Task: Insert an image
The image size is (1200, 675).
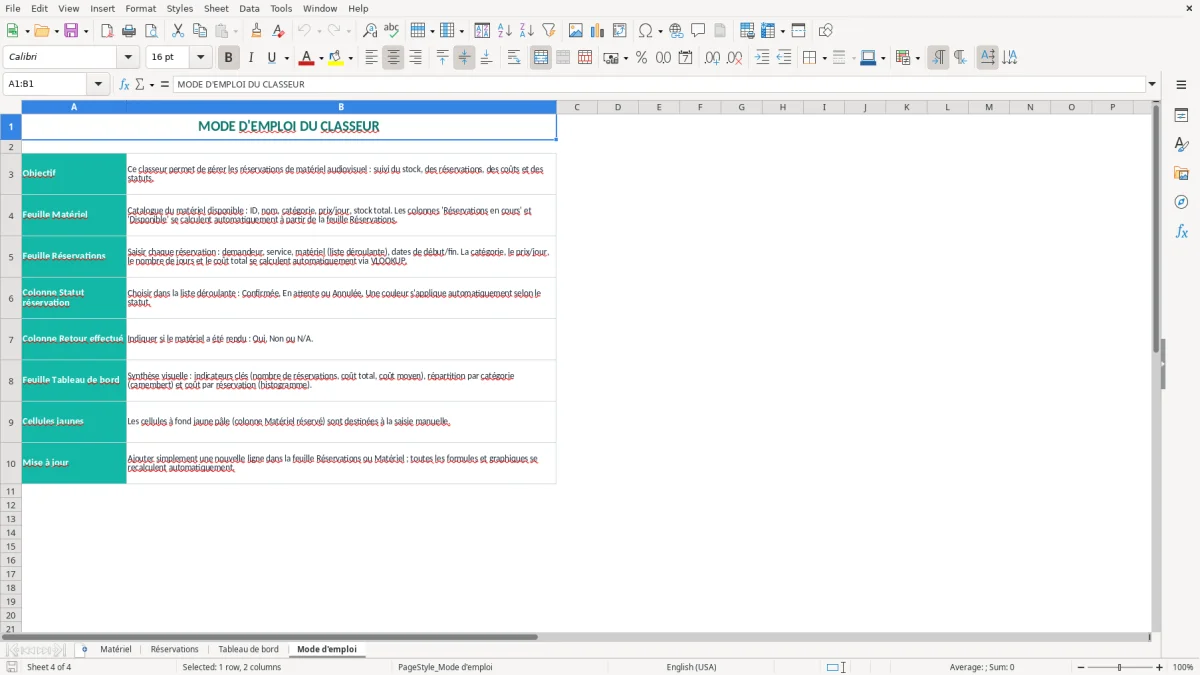Action: point(576,31)
